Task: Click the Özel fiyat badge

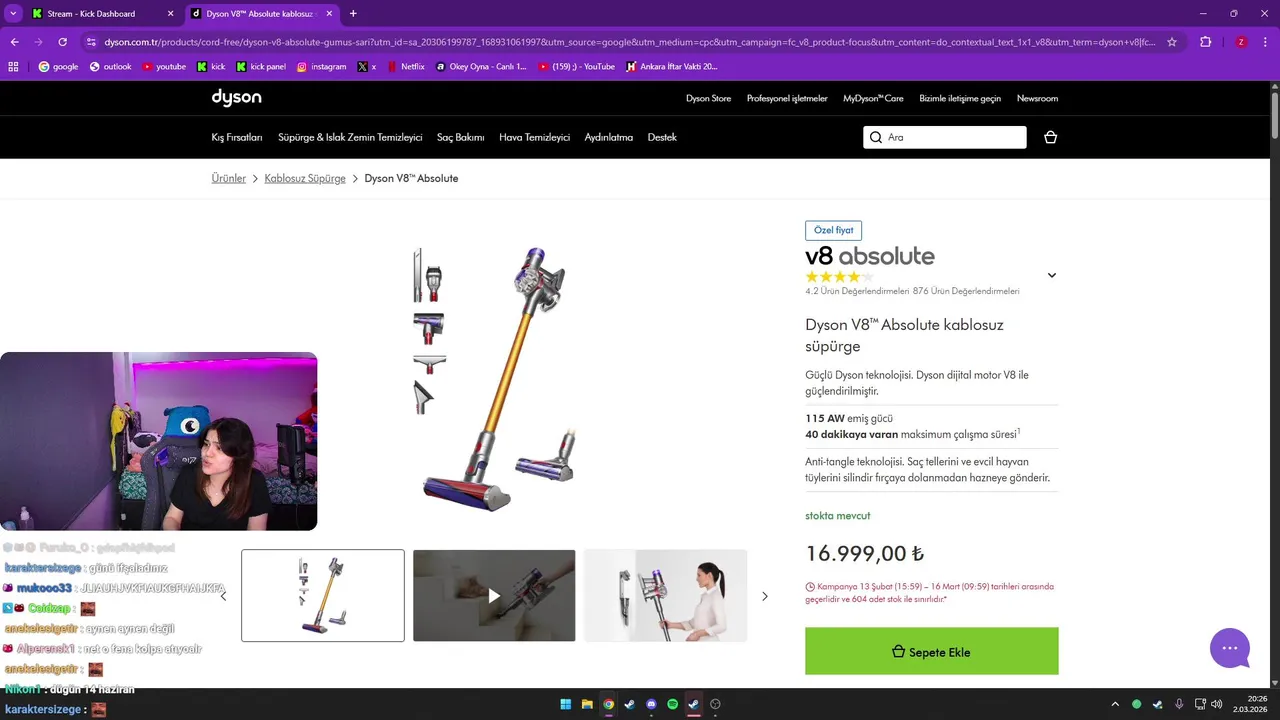Action: point(833,230)
